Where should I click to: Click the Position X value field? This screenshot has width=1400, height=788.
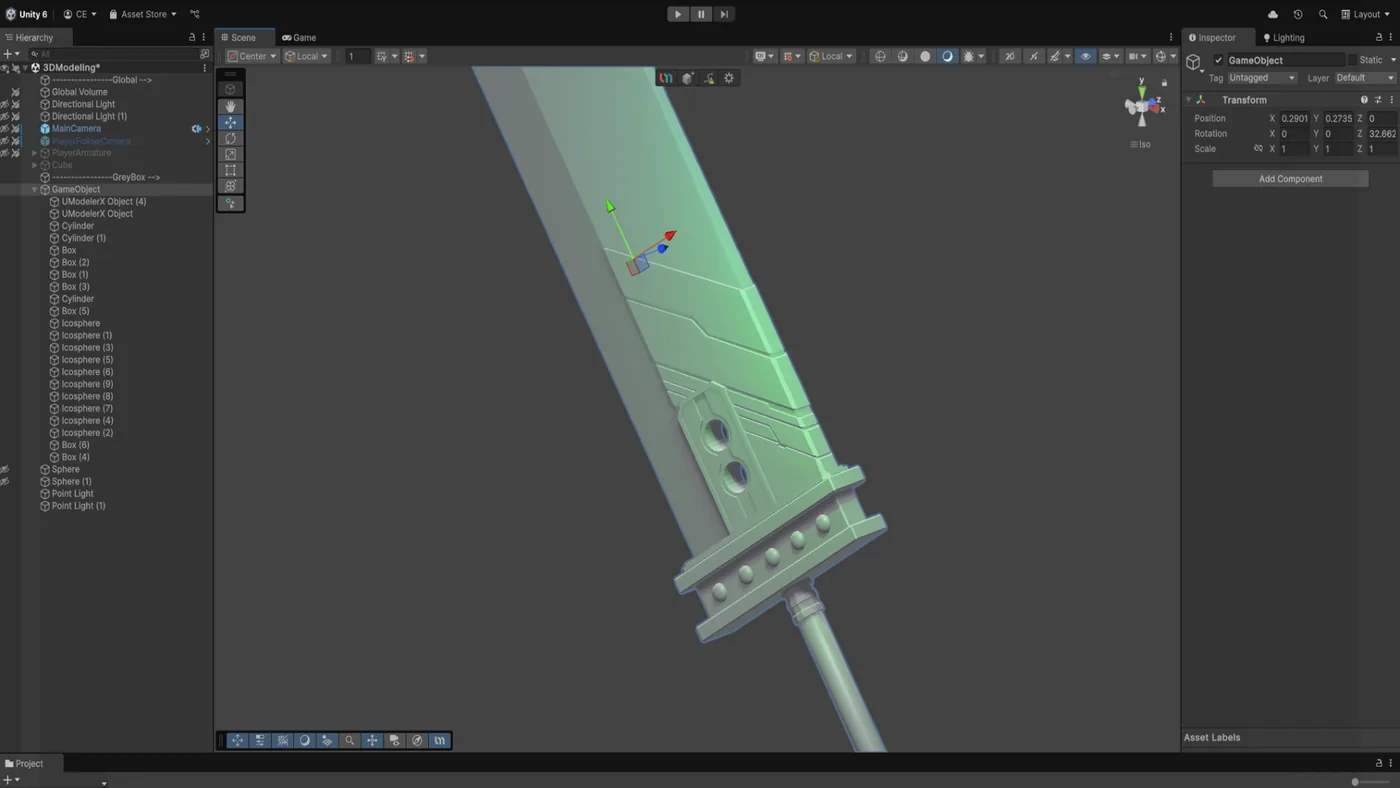point(1295,118)
